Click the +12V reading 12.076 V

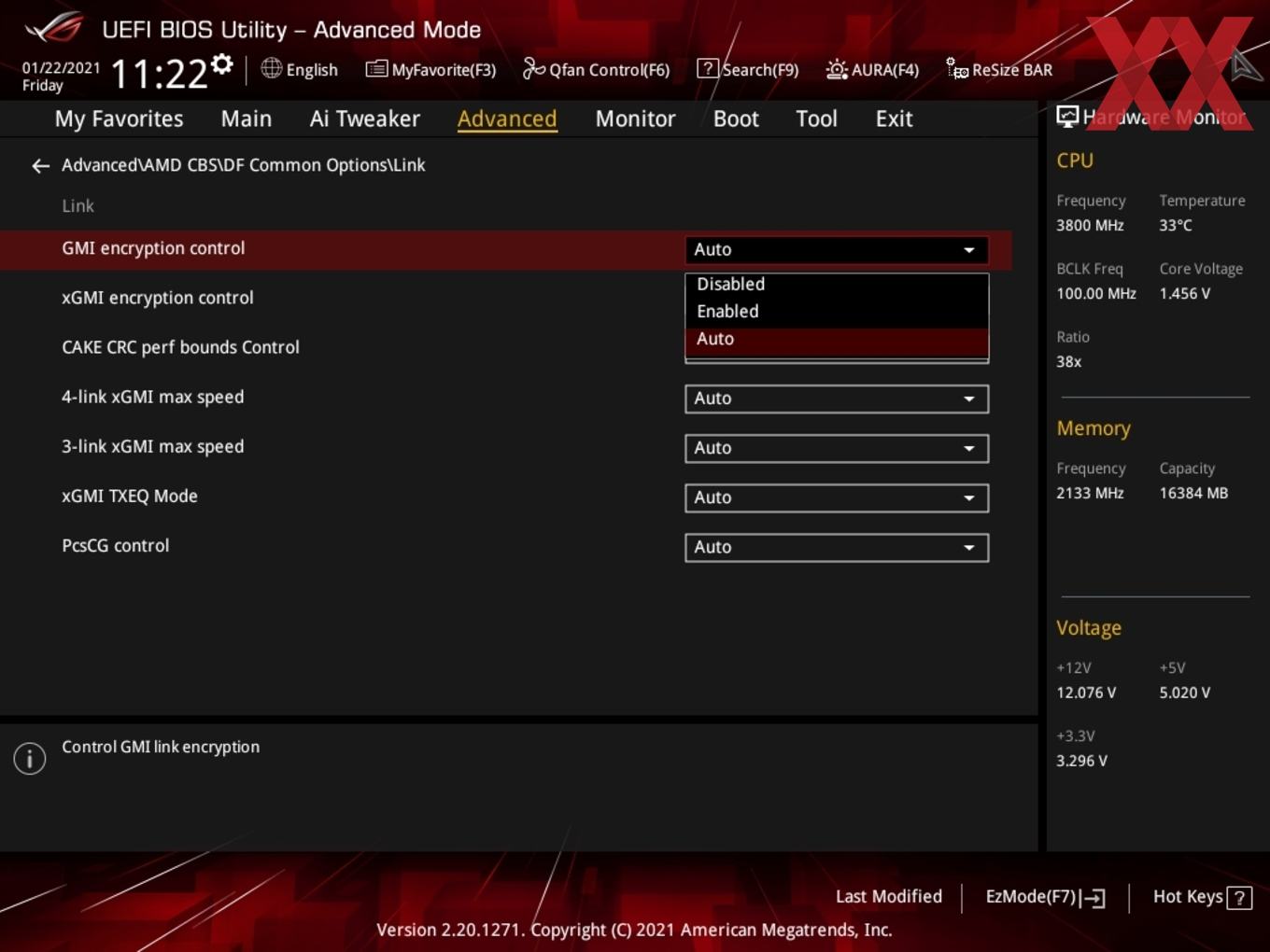click(1086, 693)
